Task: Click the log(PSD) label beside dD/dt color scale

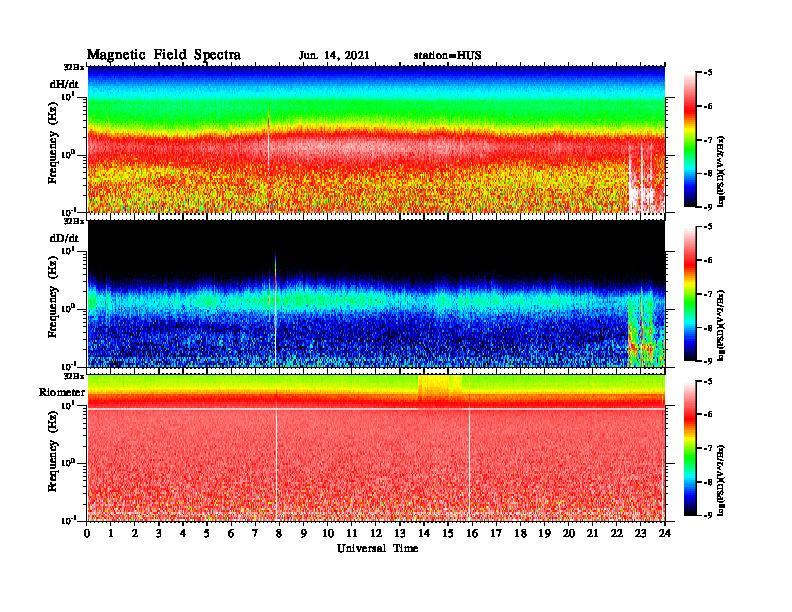Action: (x=721, y=325)
